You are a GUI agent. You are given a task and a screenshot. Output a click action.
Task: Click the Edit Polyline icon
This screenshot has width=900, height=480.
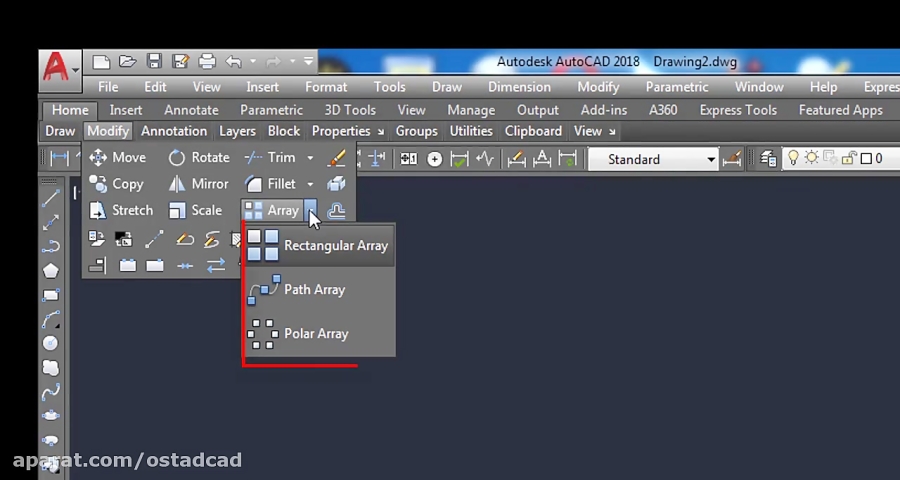pos(185,239)
